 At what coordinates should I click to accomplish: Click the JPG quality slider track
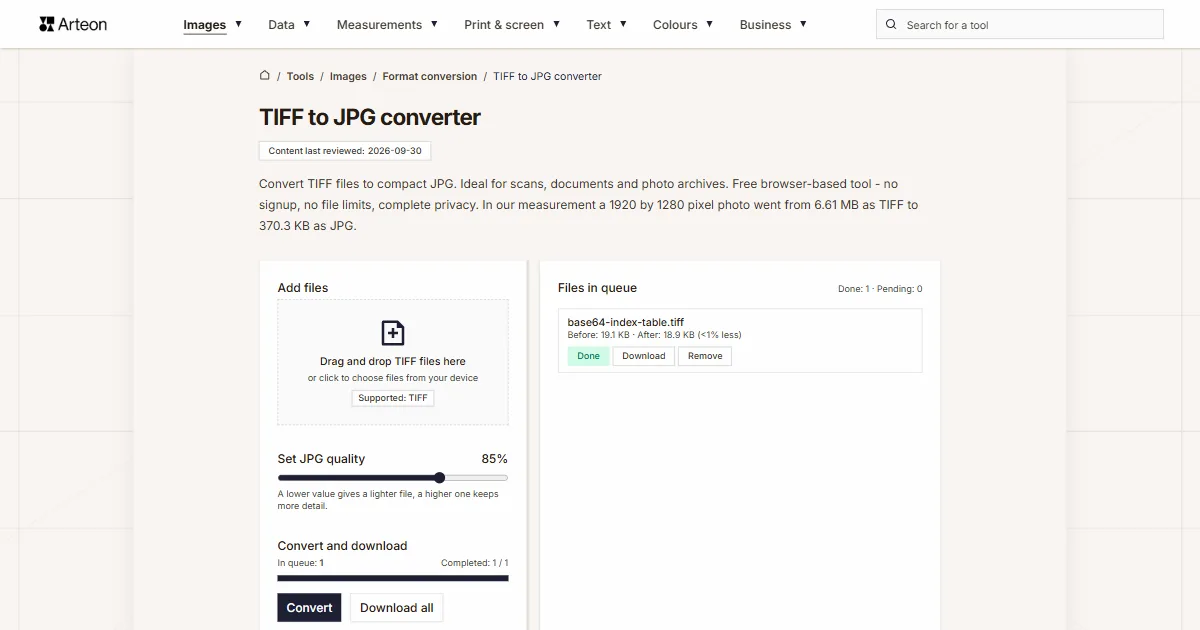(393, 478)
